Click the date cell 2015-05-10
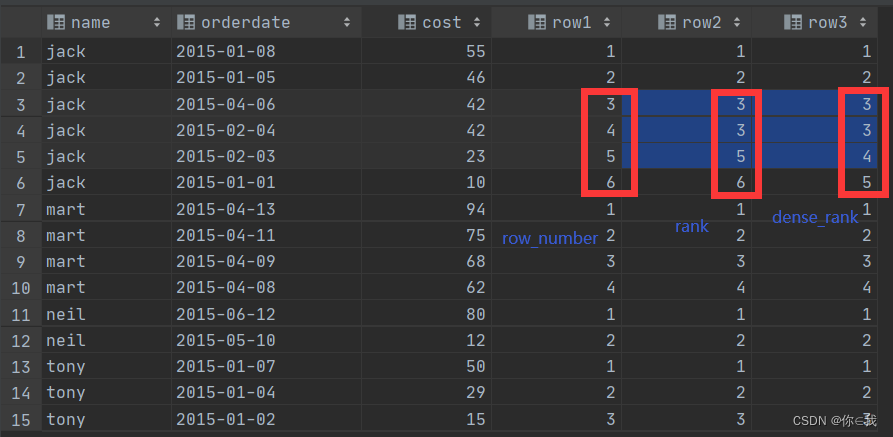Screen dimensions: 893x437 (266, 340)
